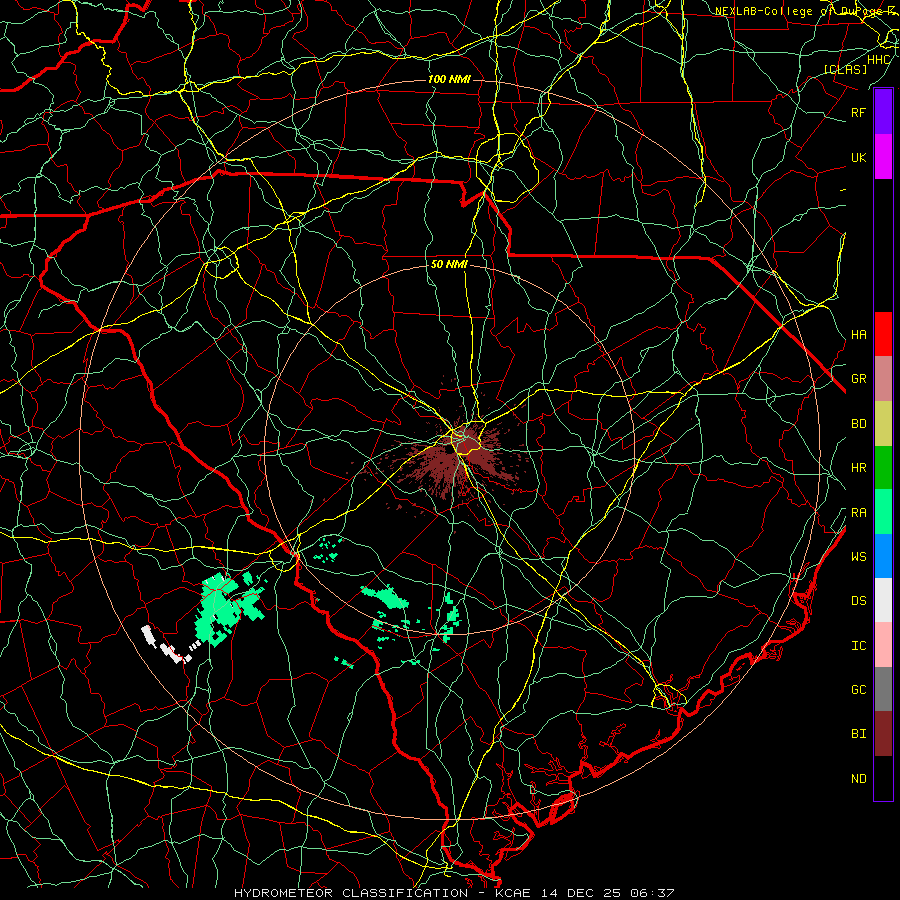Click the purple RF legend color swatch
The image size is (900, 900).
click(883, 112)
